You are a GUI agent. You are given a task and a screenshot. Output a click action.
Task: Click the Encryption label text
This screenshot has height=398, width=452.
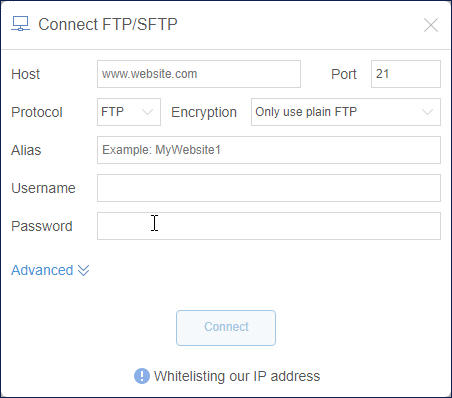(204, 112)
